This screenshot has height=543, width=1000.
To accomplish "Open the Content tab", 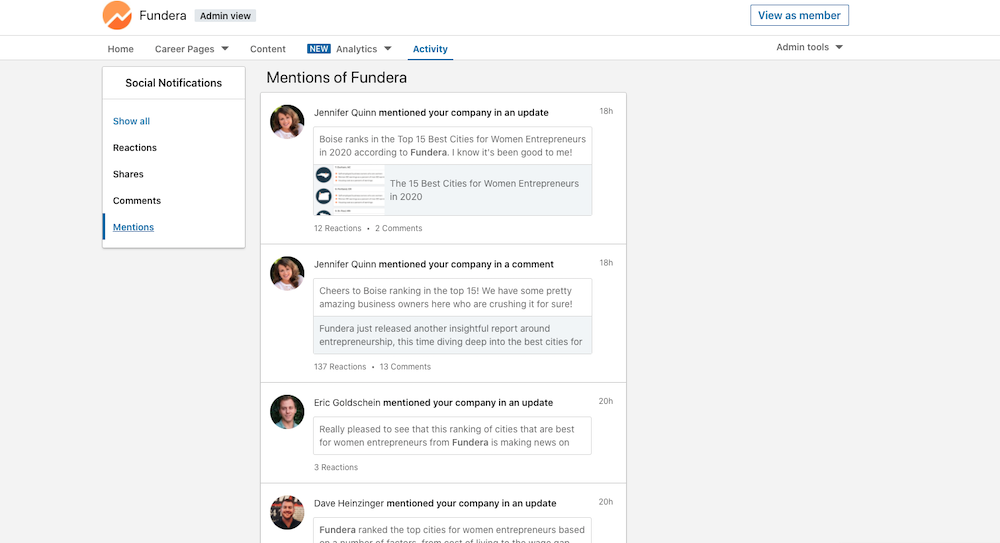I will [x=268, y=49].
